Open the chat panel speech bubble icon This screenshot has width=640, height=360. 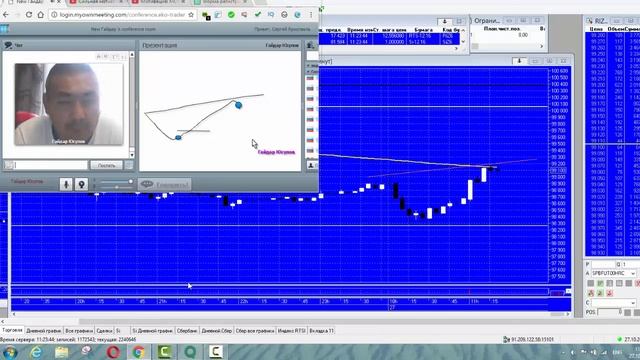coord(8,45)
